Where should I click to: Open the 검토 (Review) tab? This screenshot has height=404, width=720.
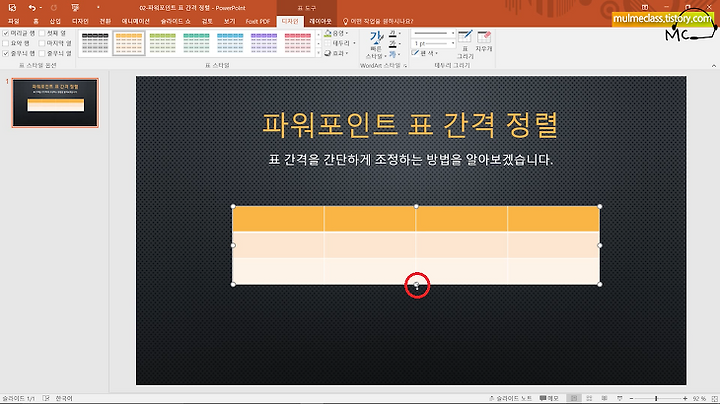[207, 21]
